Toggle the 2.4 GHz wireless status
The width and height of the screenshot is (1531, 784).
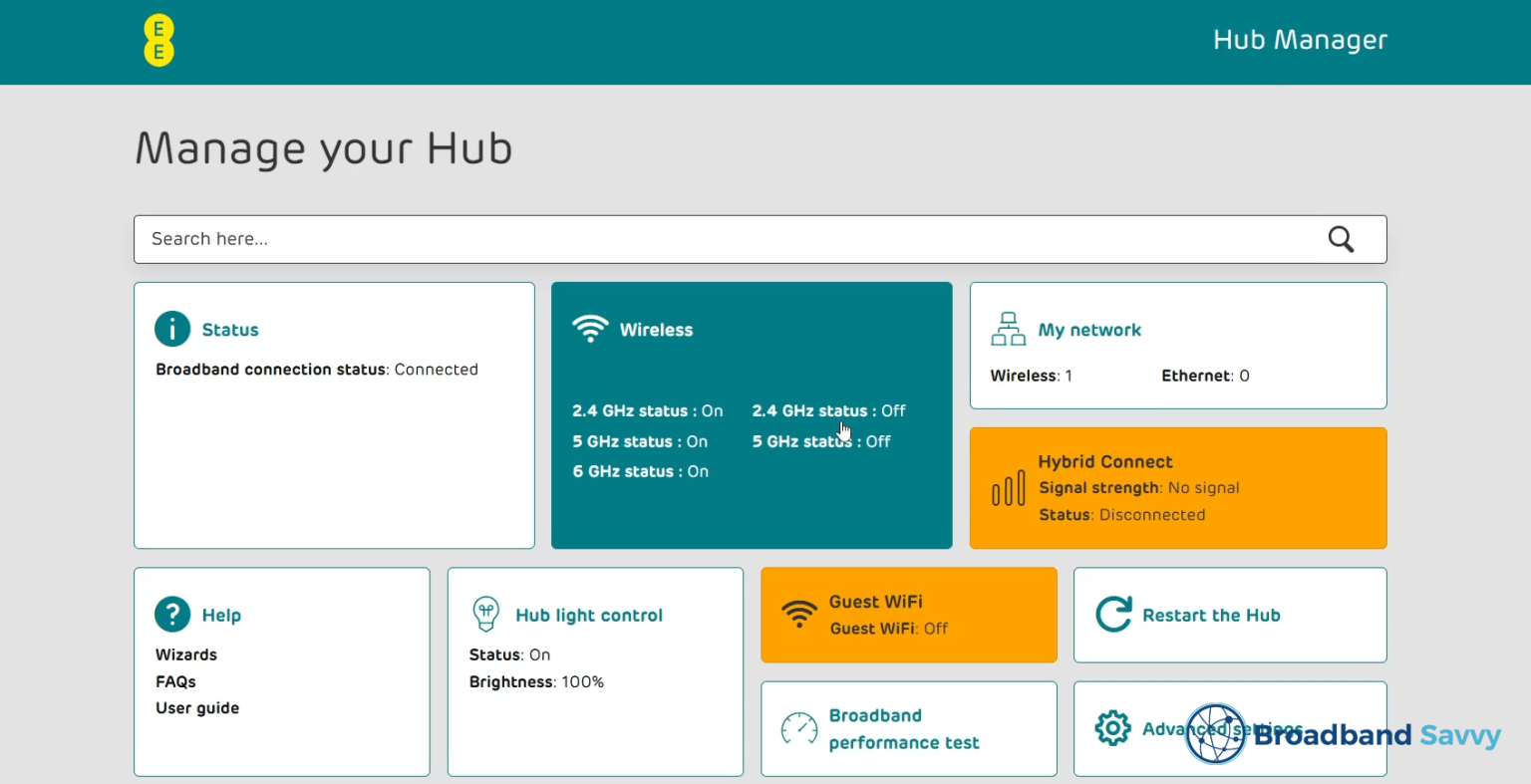tap(648, 410)
